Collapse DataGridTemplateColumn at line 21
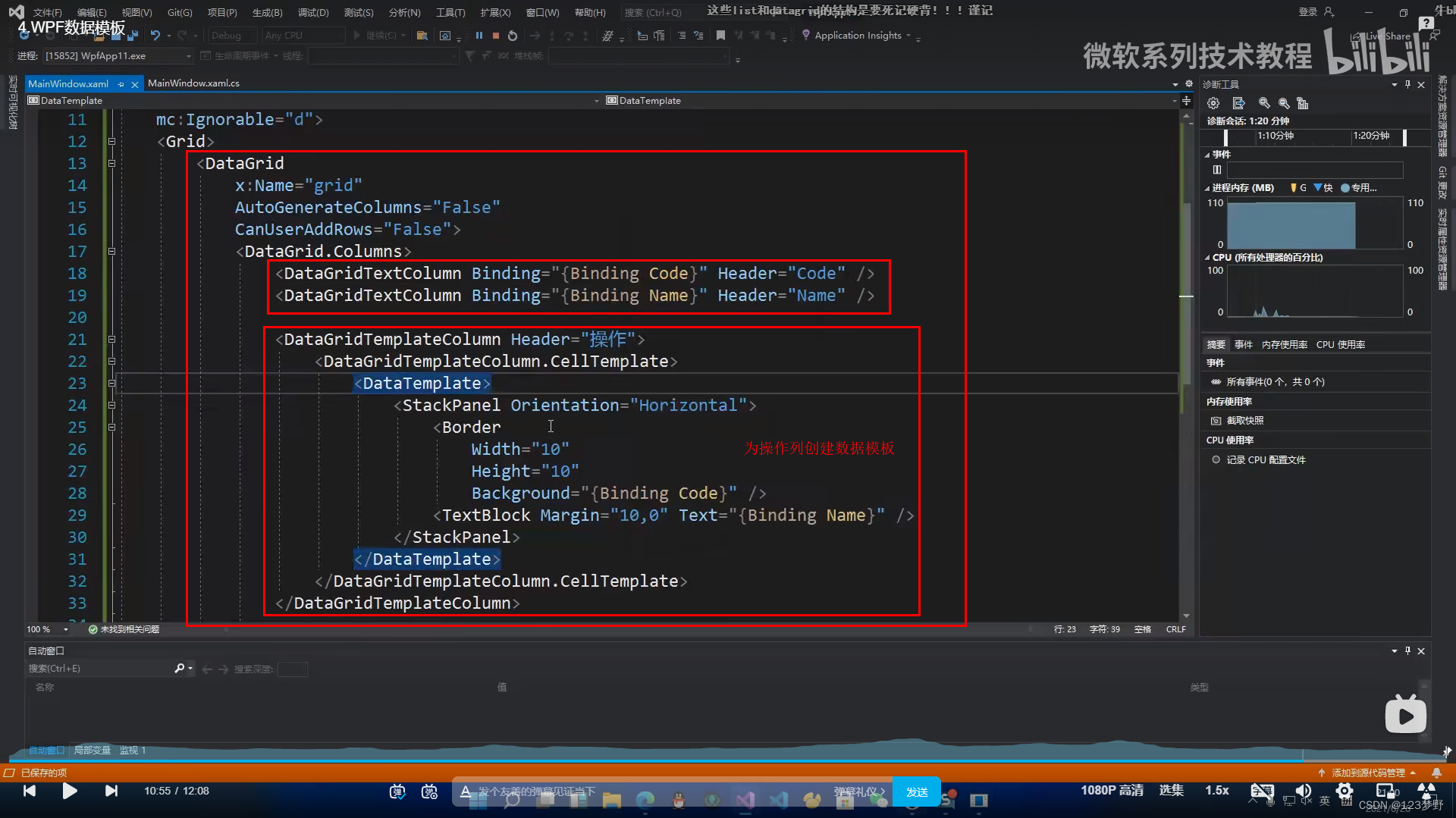 (x=111, y=339)
